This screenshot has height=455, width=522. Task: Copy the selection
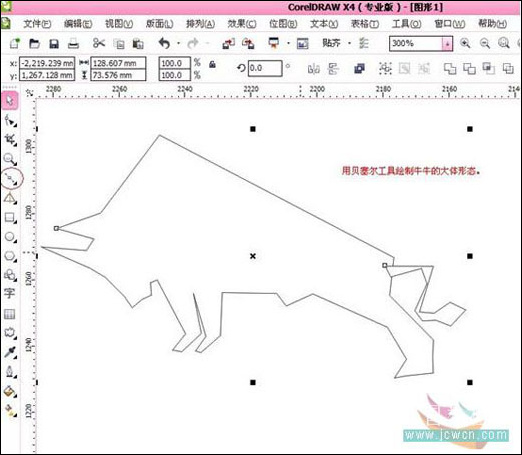click(119, 44)
